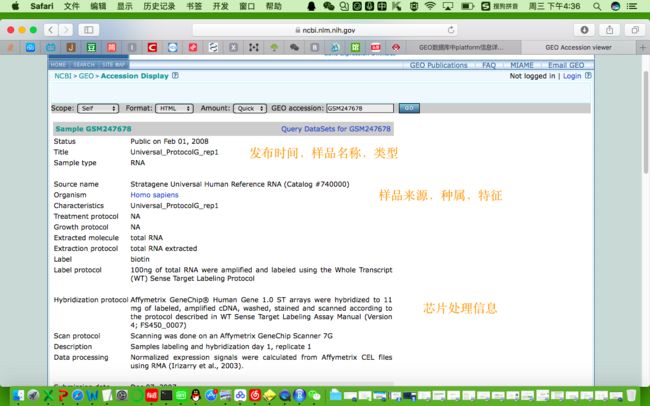Open the App Store Dock icon
This screenshot has width=650, height=406.
(211, 395)
